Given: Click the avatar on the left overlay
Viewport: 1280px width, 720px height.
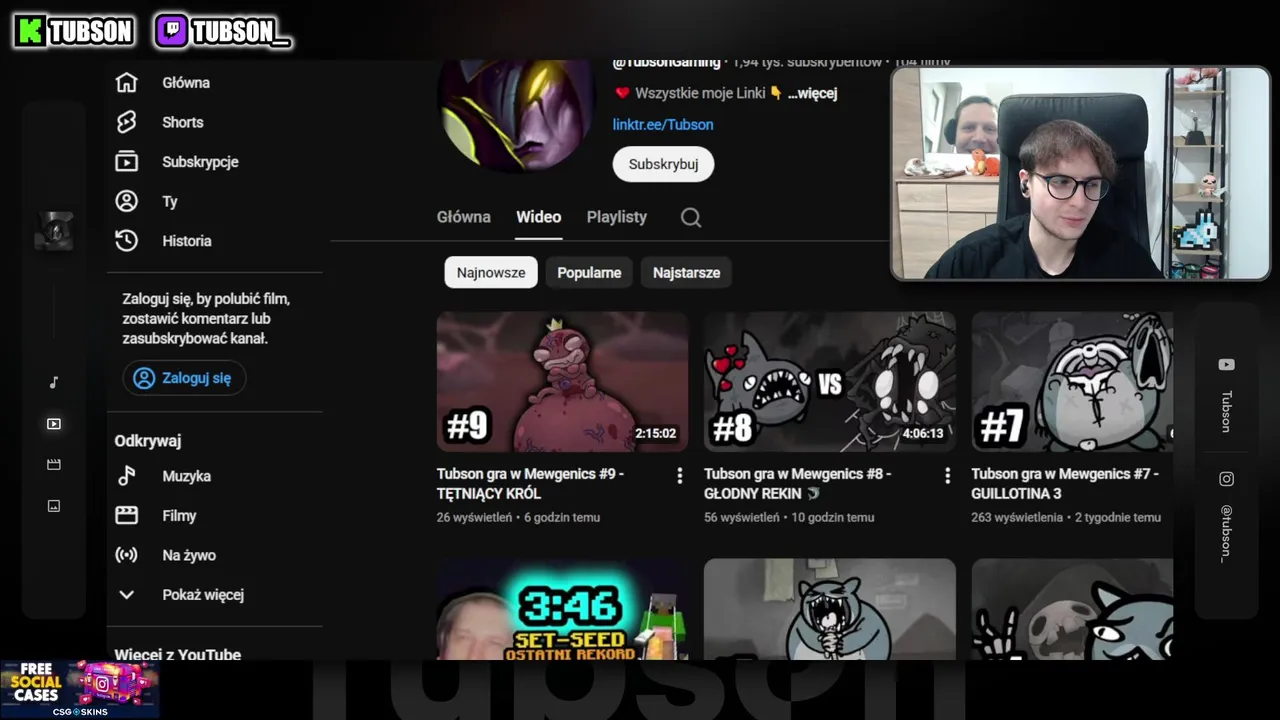Looking at the screenshot, I should tap(54, 231).
